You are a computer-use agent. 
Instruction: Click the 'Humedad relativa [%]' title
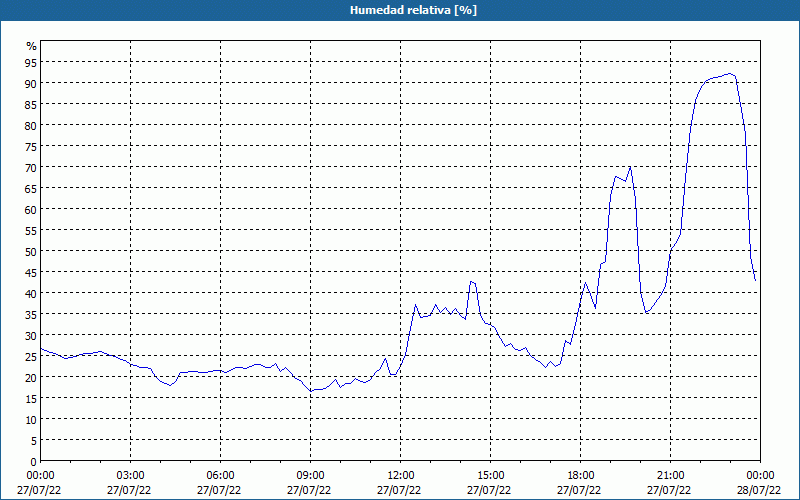click(x=413, y=10)
